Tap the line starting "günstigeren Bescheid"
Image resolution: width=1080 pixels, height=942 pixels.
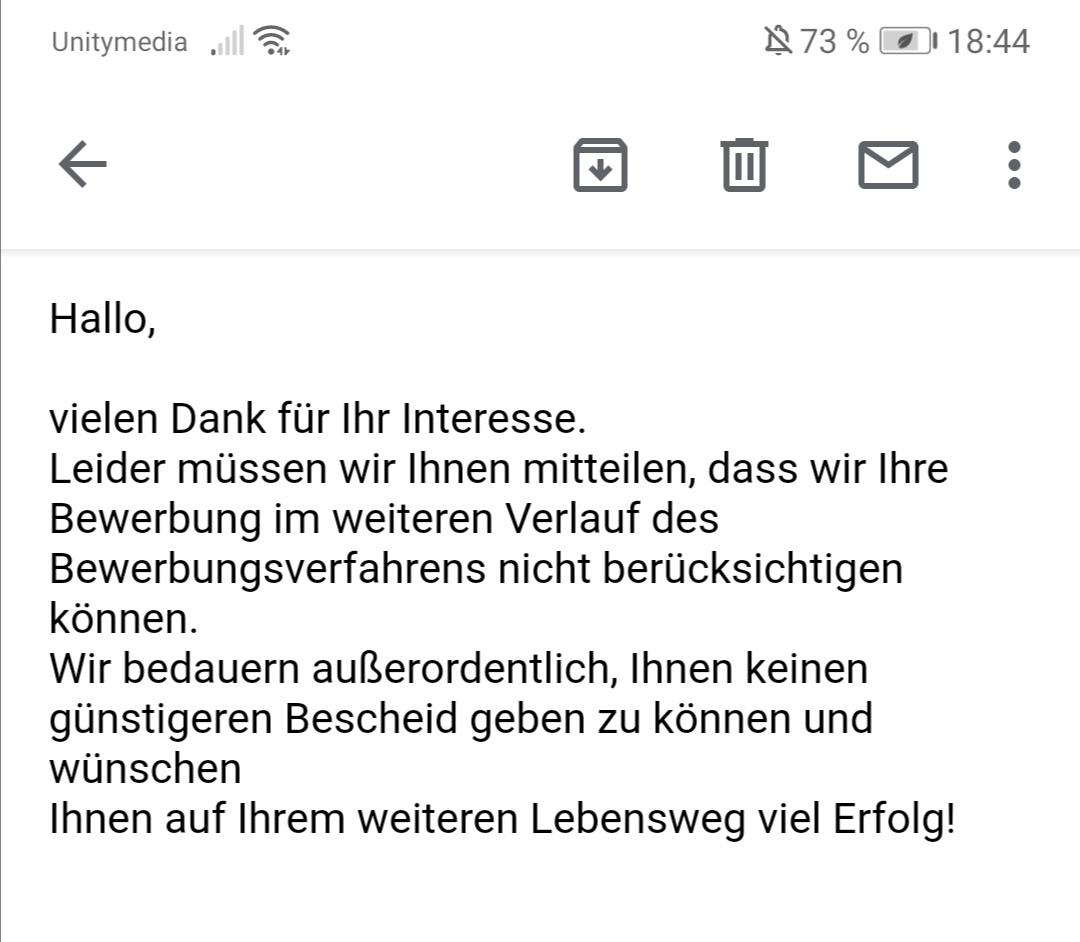[460, 719]
